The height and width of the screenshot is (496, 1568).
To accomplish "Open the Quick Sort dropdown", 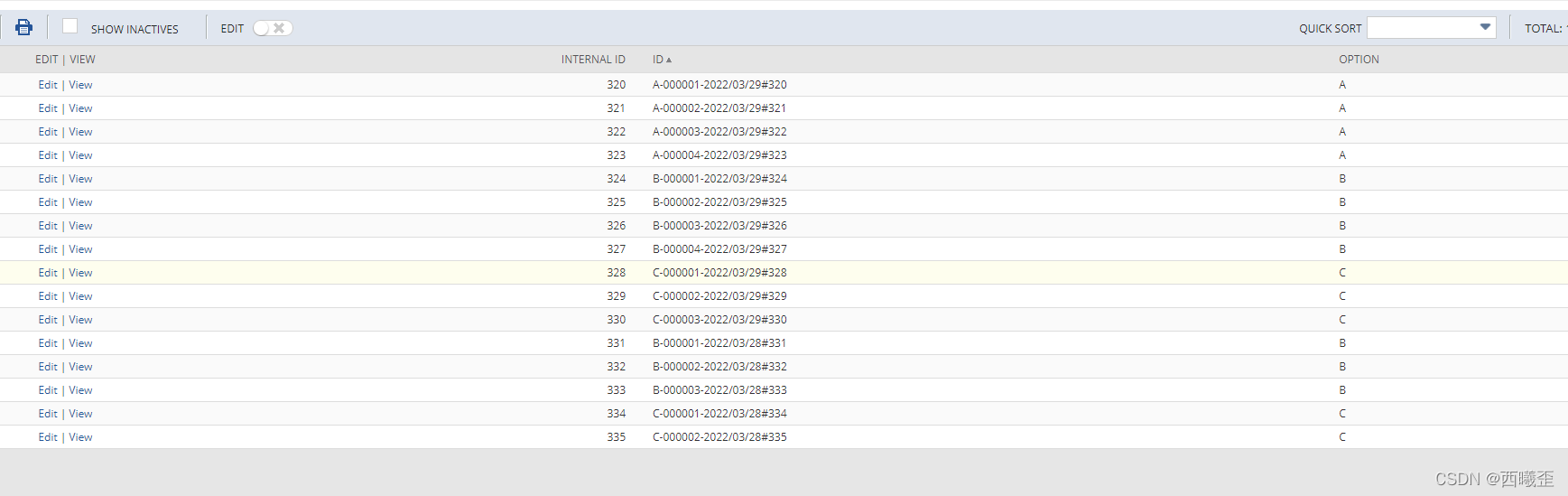I will click(x=1432, y=28).
